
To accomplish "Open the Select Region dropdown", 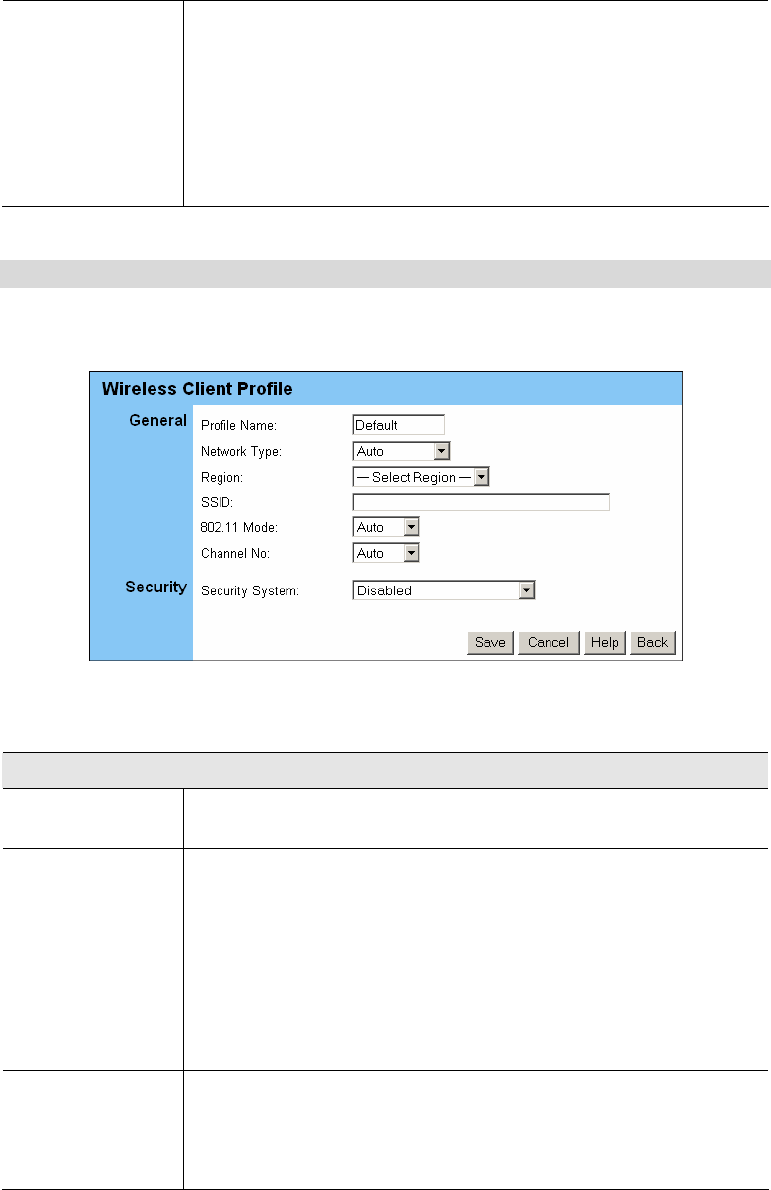I will click(x=421, y=477).
